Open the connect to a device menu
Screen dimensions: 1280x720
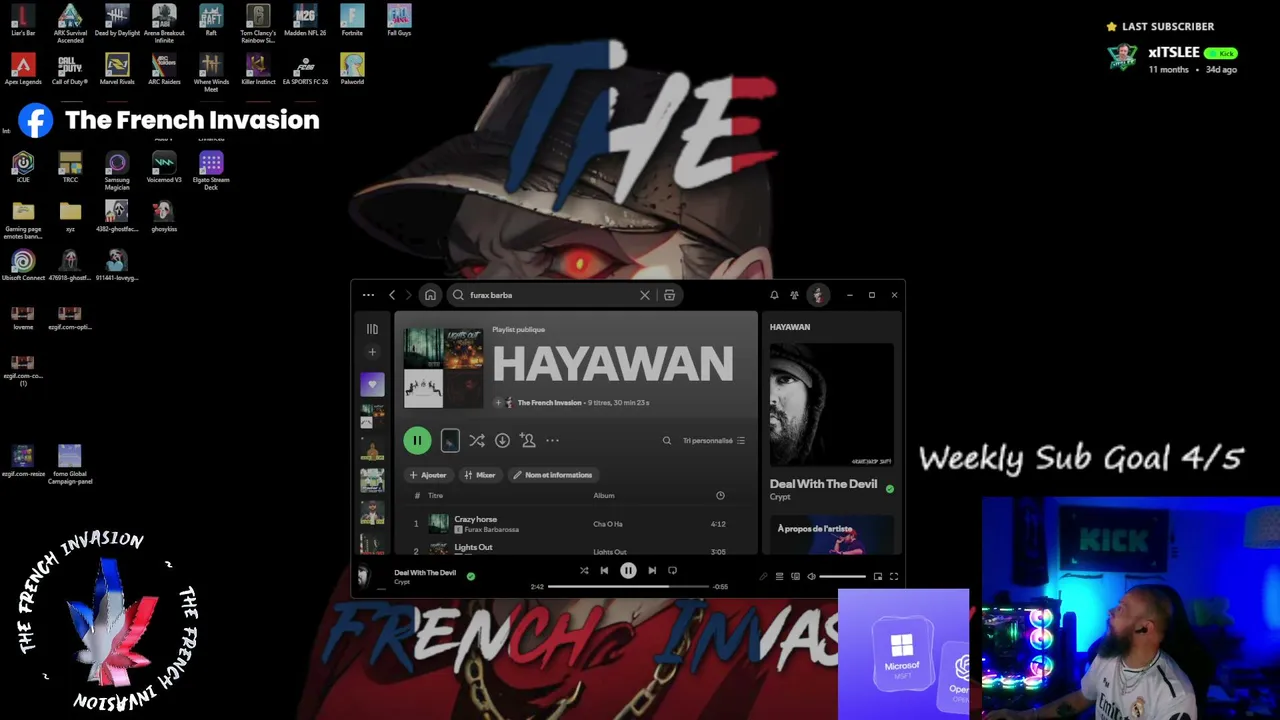[x=795, y=577]
